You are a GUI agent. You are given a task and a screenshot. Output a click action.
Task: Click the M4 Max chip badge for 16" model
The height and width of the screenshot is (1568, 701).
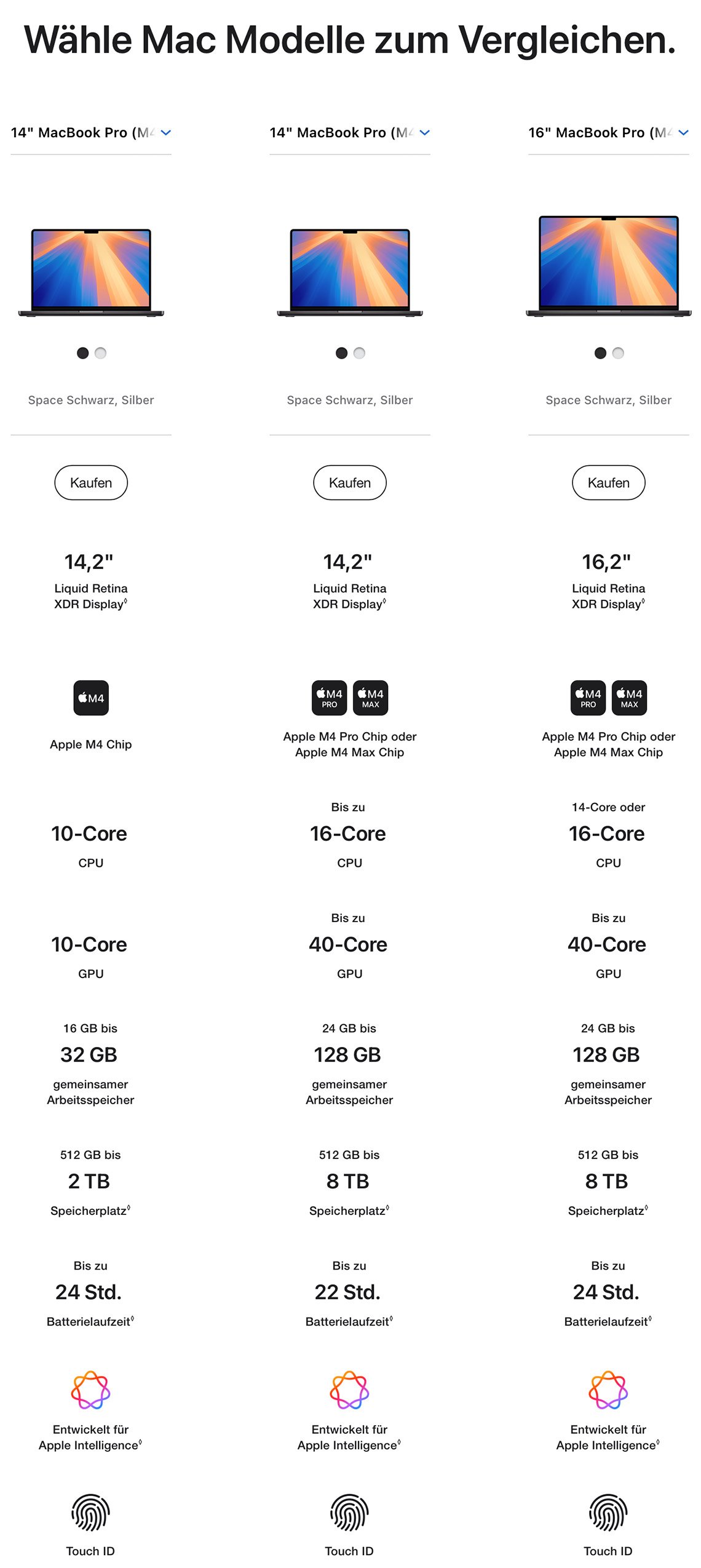(x=630, y=698)
